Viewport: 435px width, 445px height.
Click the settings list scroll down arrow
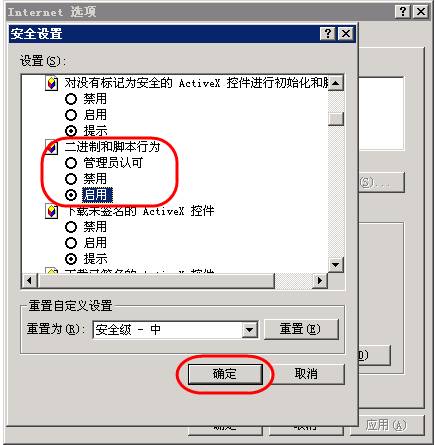pos(336,265)
